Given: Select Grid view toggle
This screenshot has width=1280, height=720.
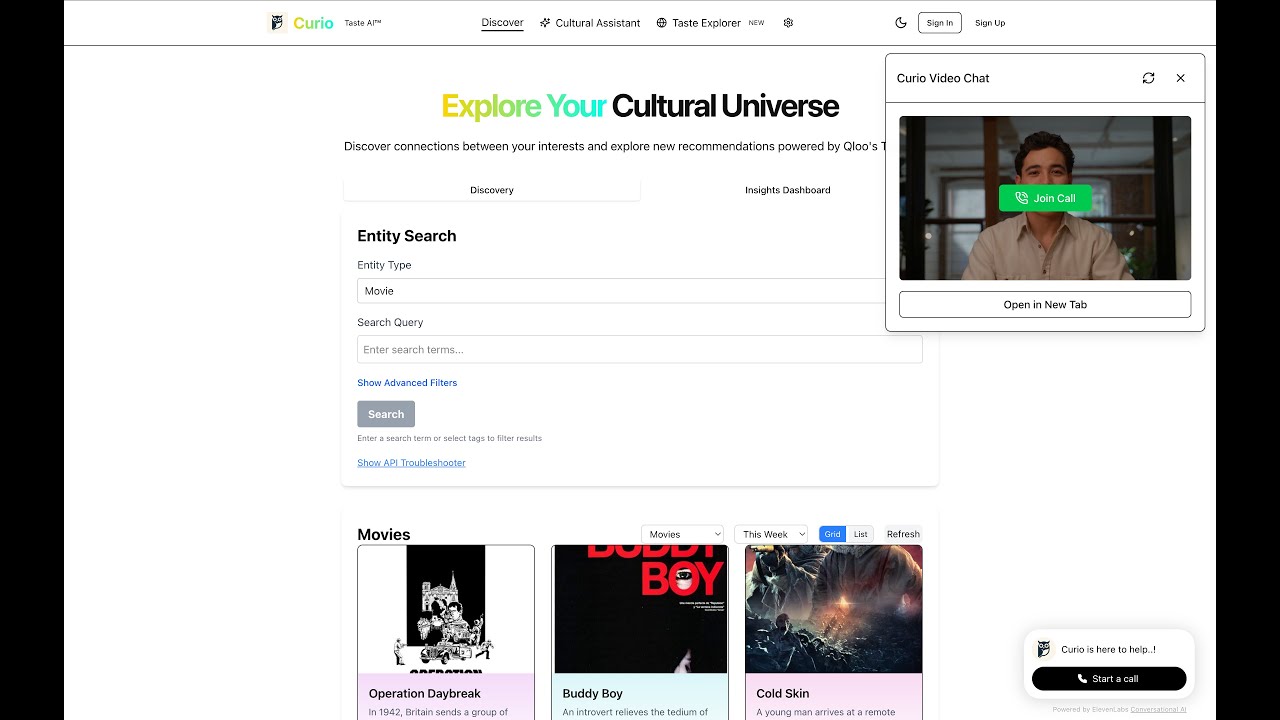Looking at the screenshot, I should [832, 534].
